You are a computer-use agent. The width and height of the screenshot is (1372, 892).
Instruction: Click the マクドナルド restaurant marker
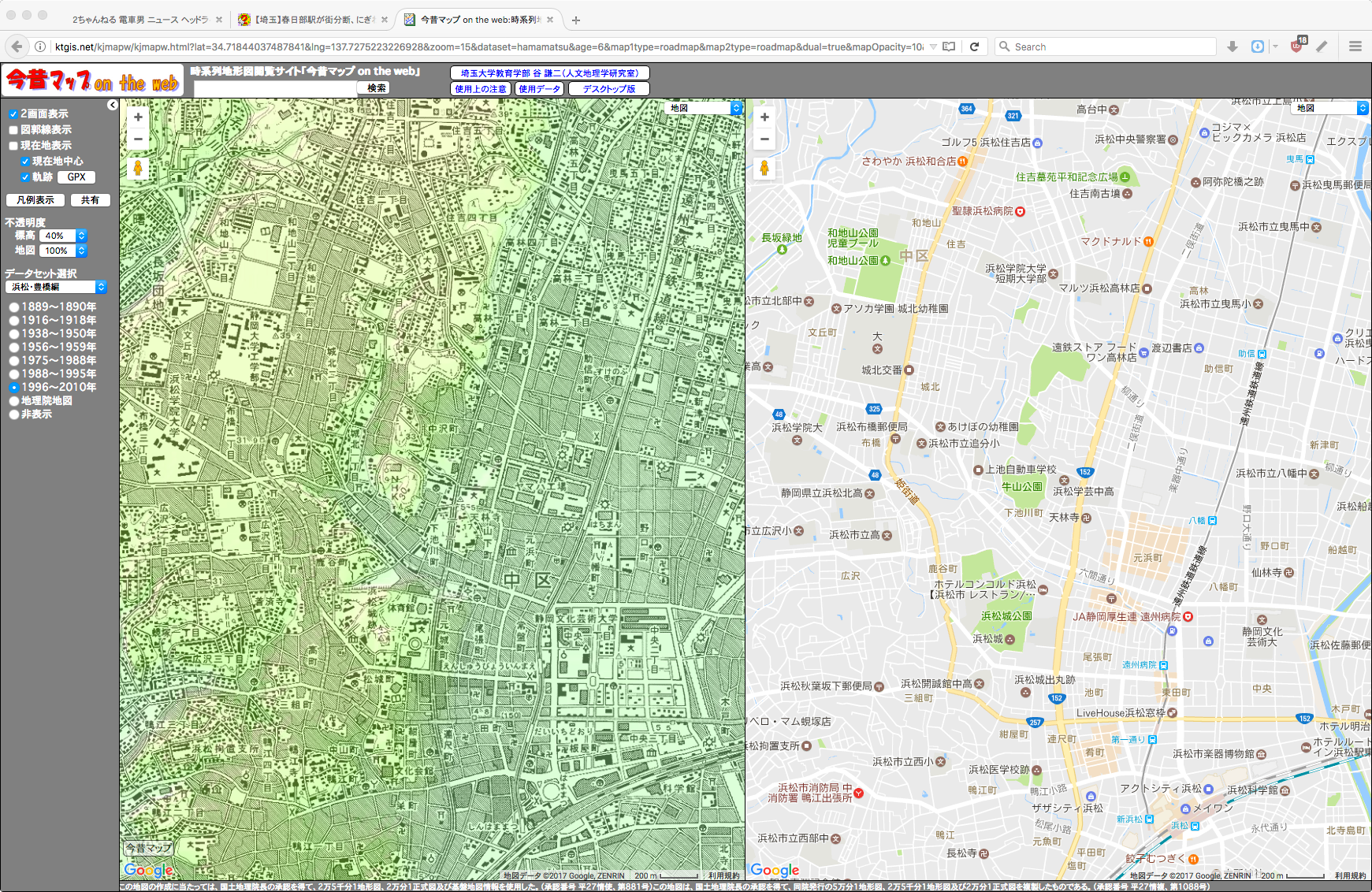1149,241
